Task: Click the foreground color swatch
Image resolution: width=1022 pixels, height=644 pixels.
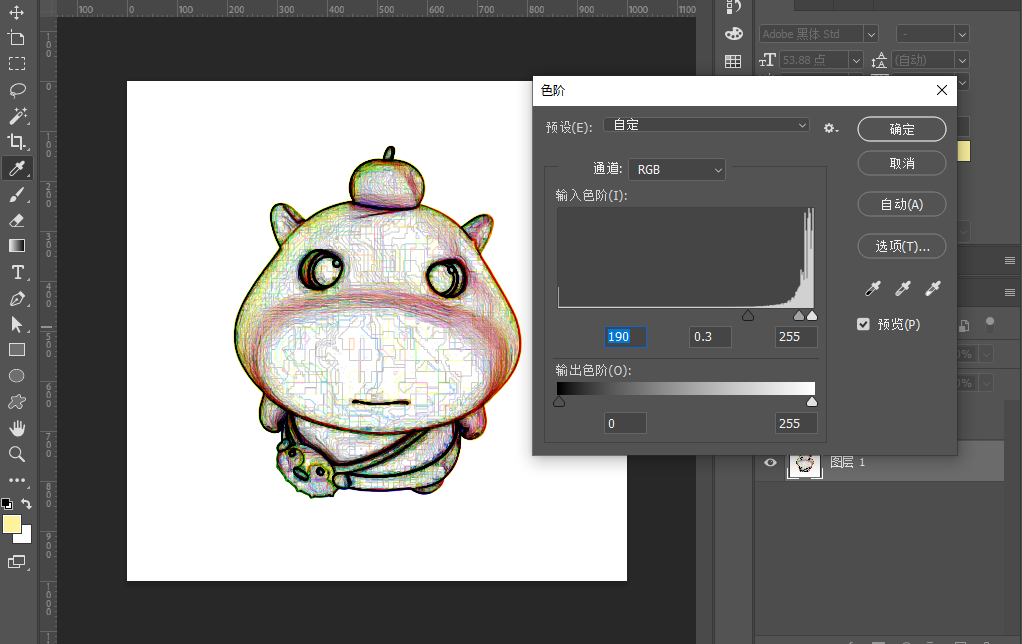Action: pyautogui.click(x=11, y=523)
